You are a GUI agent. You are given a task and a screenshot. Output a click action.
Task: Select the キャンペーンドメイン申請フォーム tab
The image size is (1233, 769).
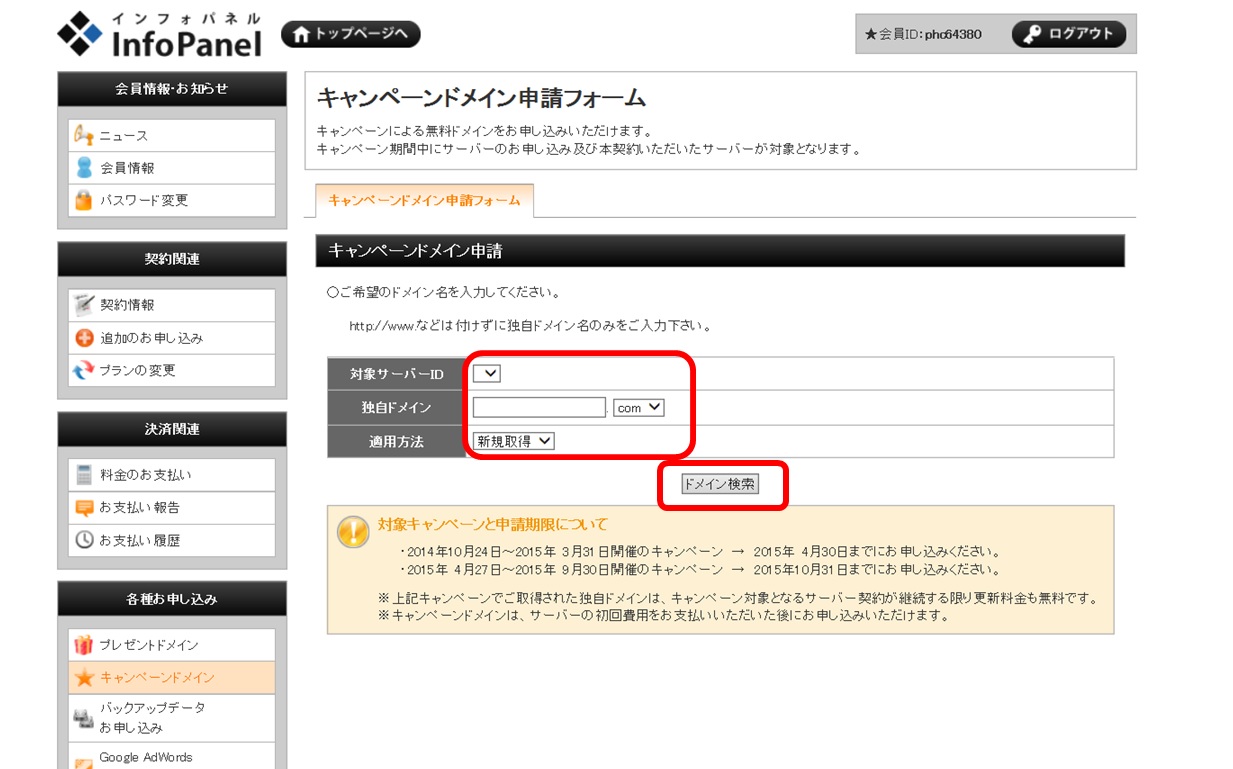click(424, 200)
